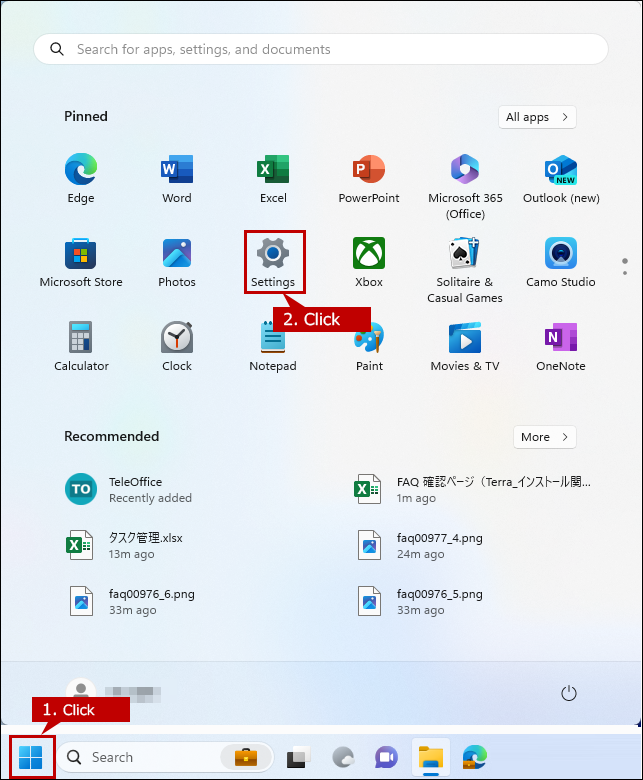
Task: Open the FAQ 確認ページ Excel file
Action: [472, 489]
